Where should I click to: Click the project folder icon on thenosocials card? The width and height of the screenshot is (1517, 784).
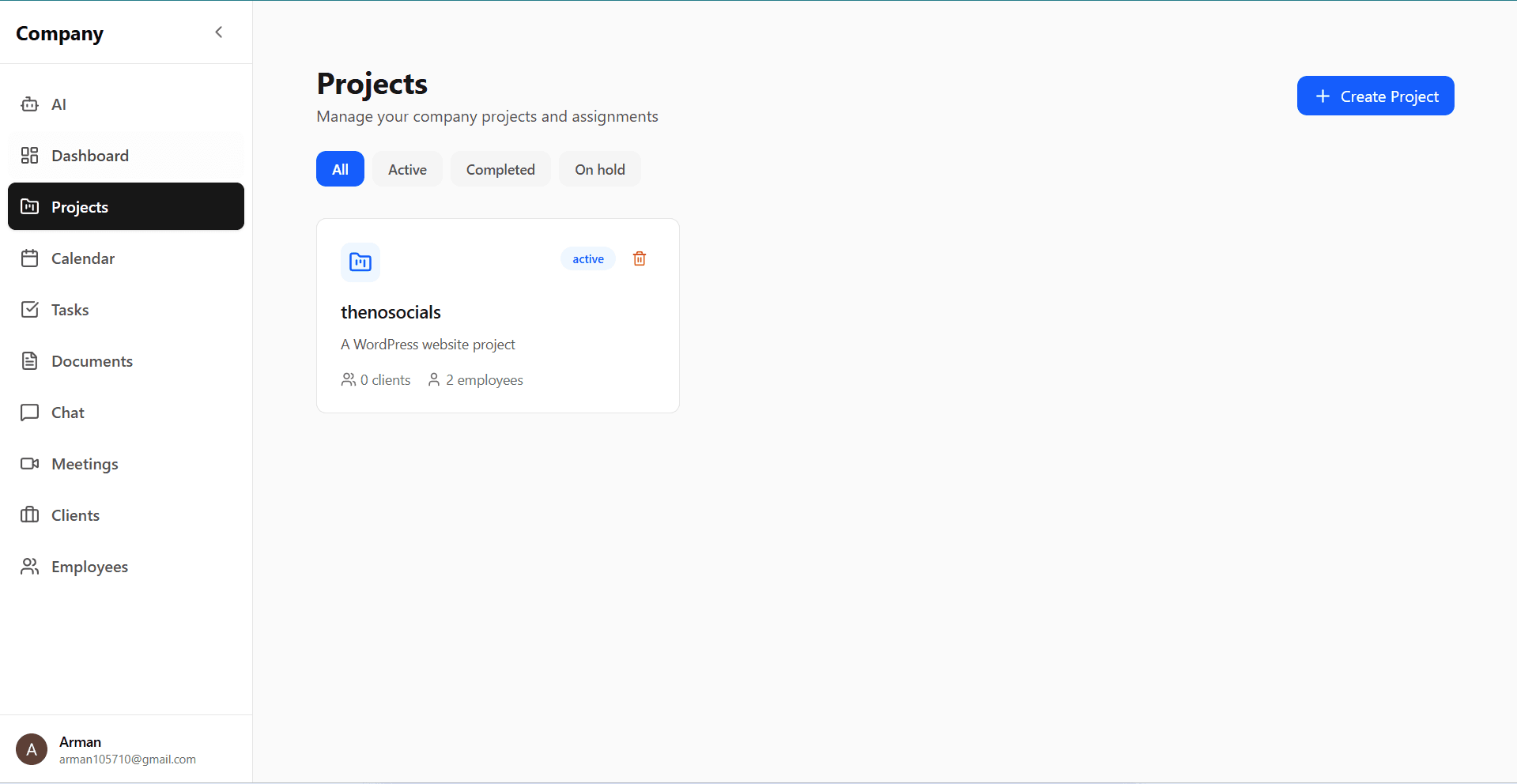click(x=360, y=262)
